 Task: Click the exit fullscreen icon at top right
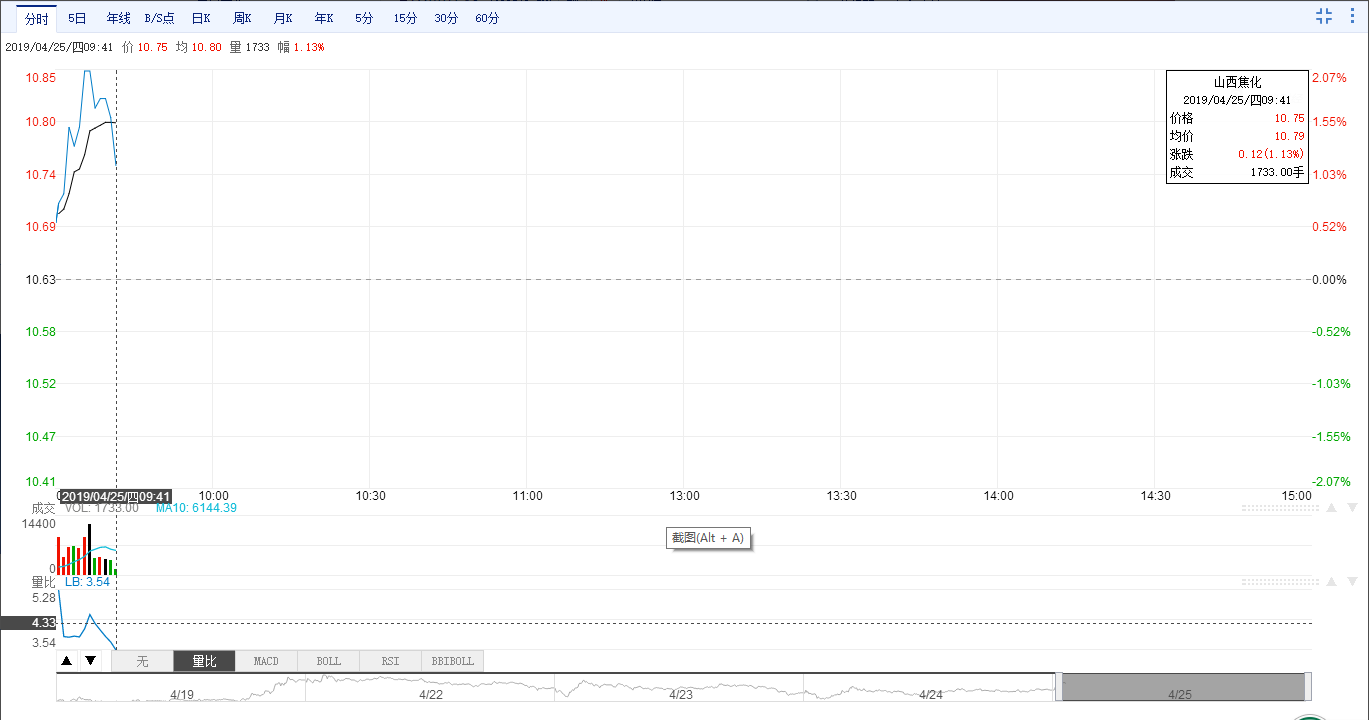tap(1324, 16)
